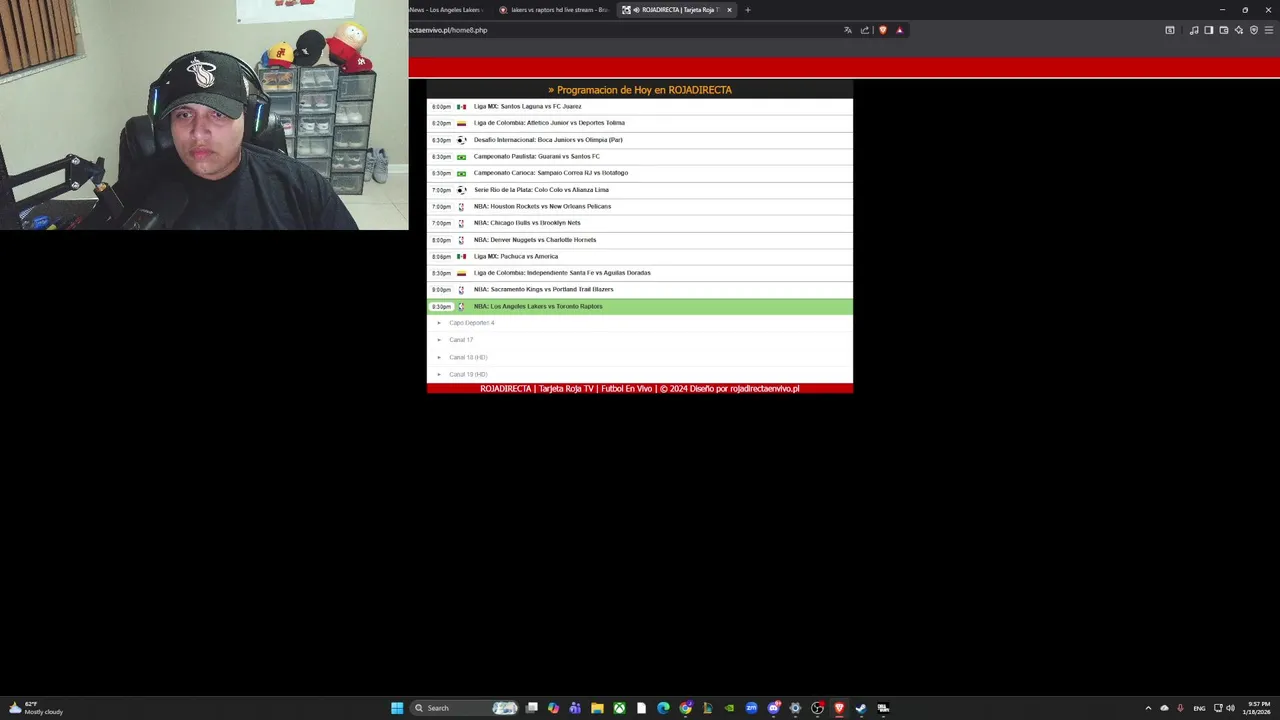Open the Brave VPN shield icon
Screen dimensions: 1280x720
click(1254, 30)
